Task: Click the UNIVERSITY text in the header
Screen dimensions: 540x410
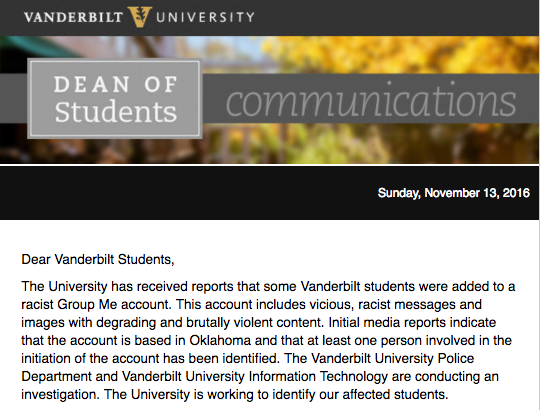Action: coord(205,17)
